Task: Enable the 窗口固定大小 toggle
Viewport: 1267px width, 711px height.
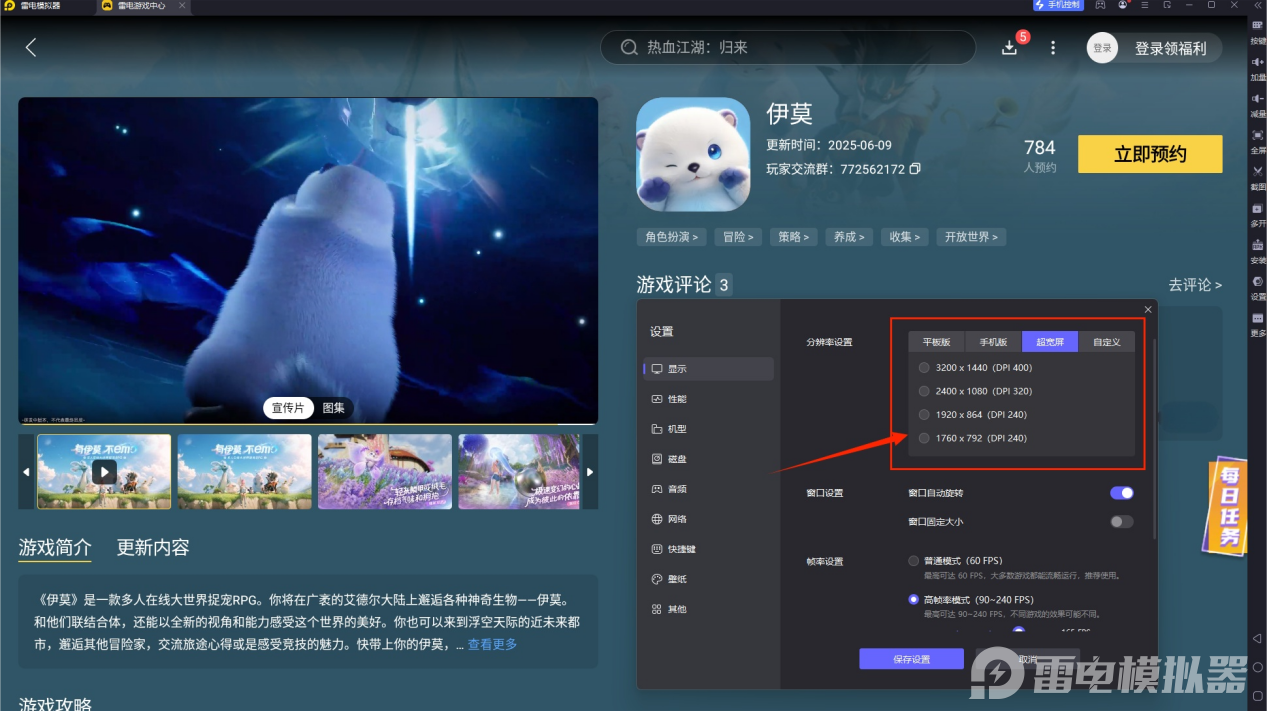Action: (x=1122, y=521)
